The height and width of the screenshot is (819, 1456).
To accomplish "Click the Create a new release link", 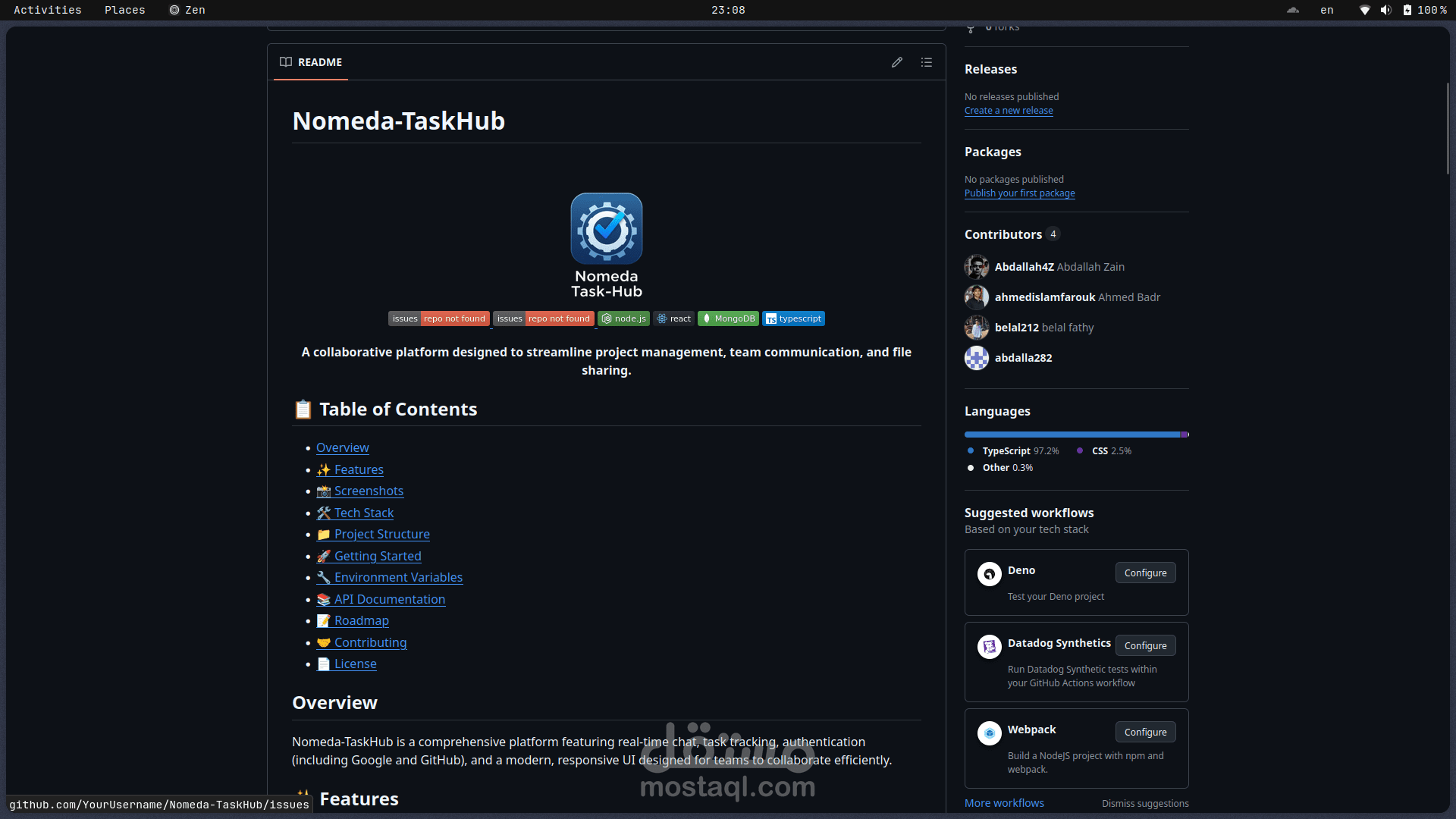I will (x=1009, y=111).
